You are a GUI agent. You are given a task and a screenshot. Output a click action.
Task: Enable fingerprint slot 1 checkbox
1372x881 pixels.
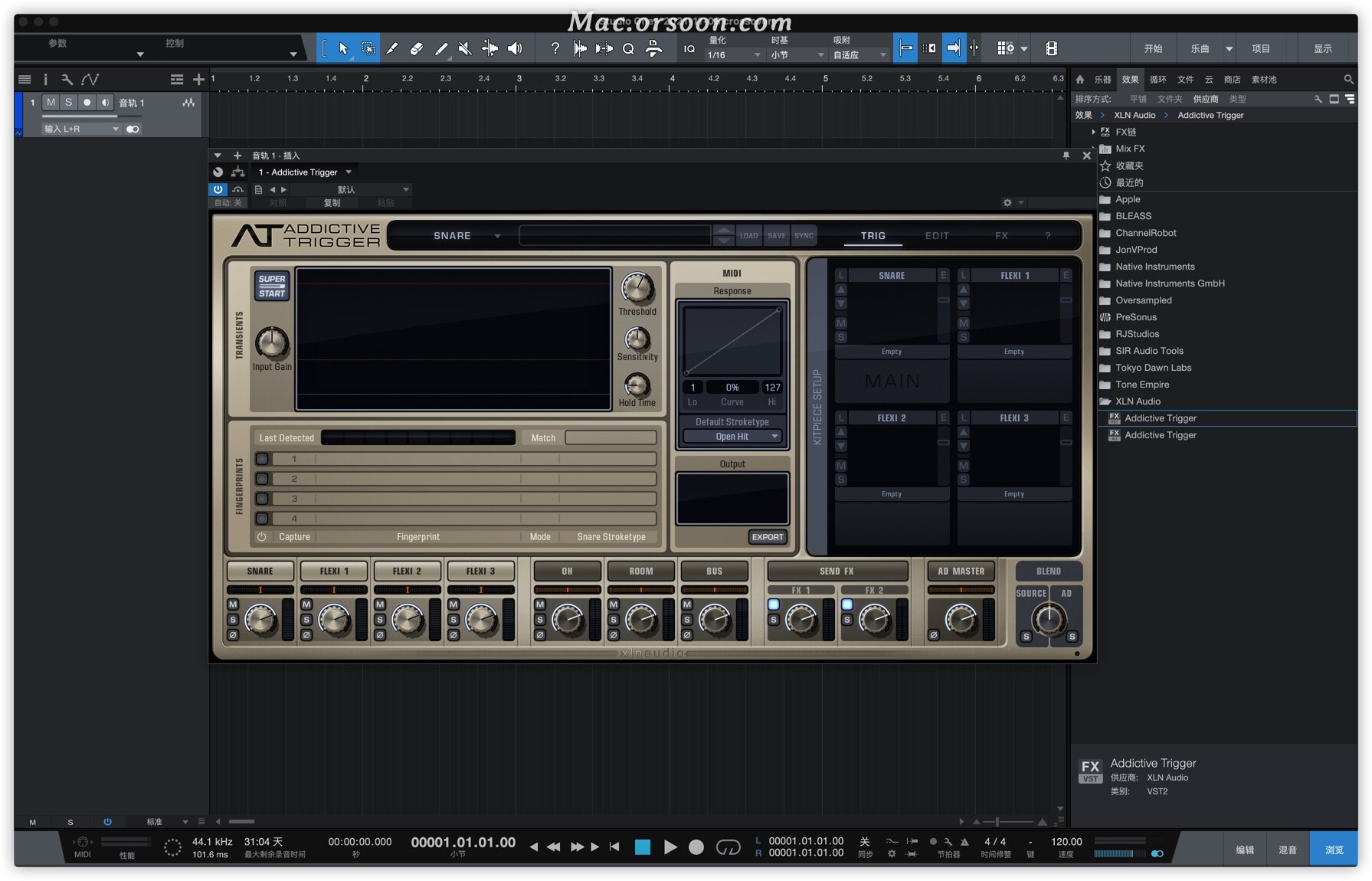262,459
